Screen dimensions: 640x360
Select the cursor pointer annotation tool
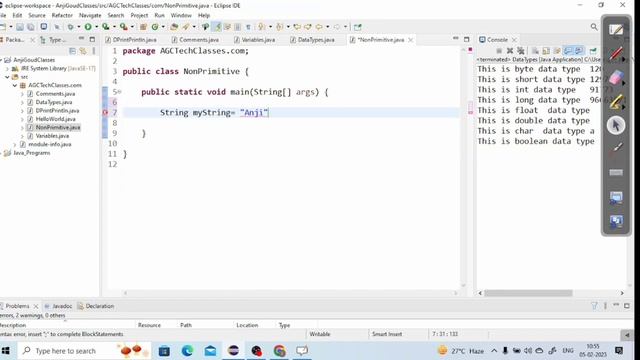[616, 125]
